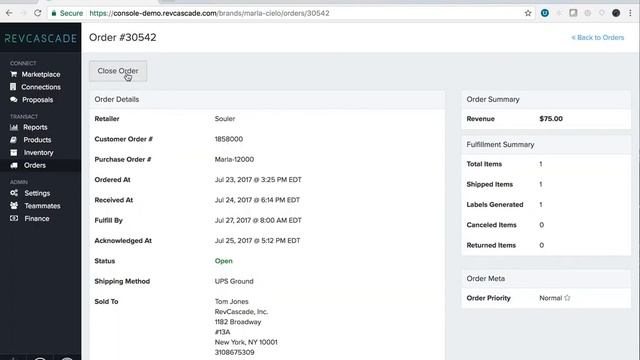Click customer order number 1858000
This screenshot has height=360, width=640.
pyautogui.click(x=229, y=139)
